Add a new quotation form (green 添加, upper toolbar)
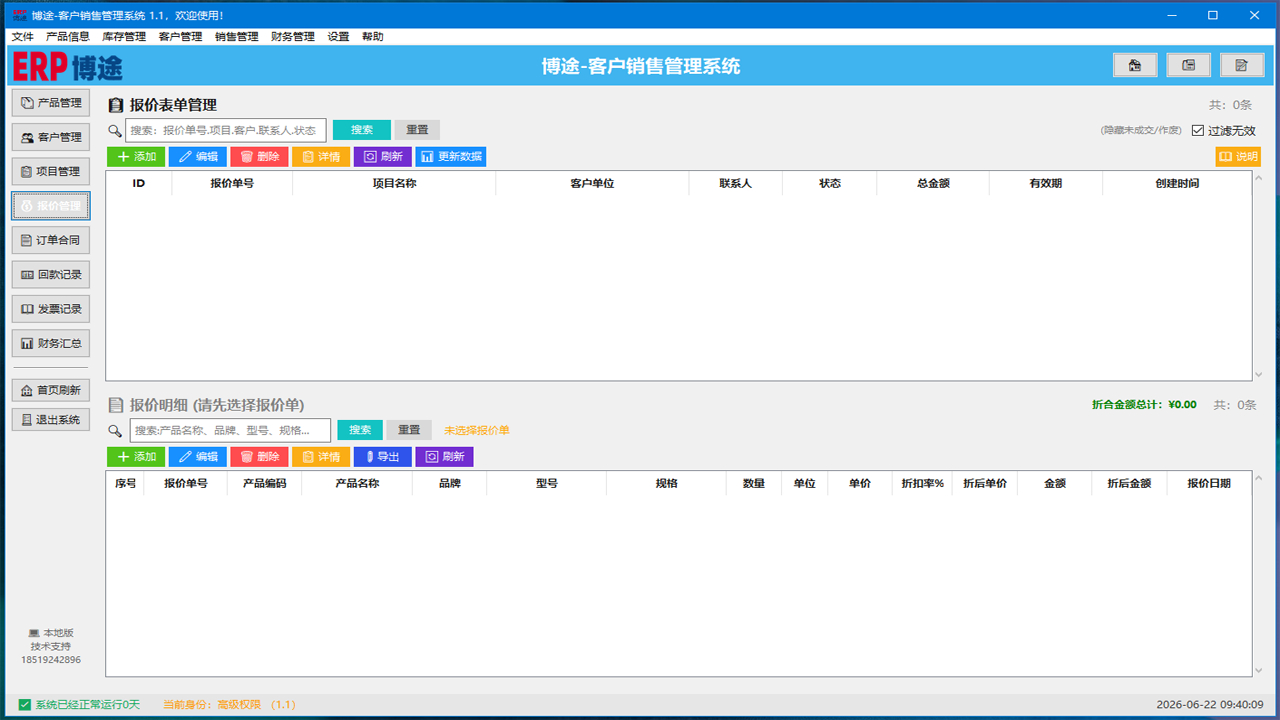 point(136,157)
